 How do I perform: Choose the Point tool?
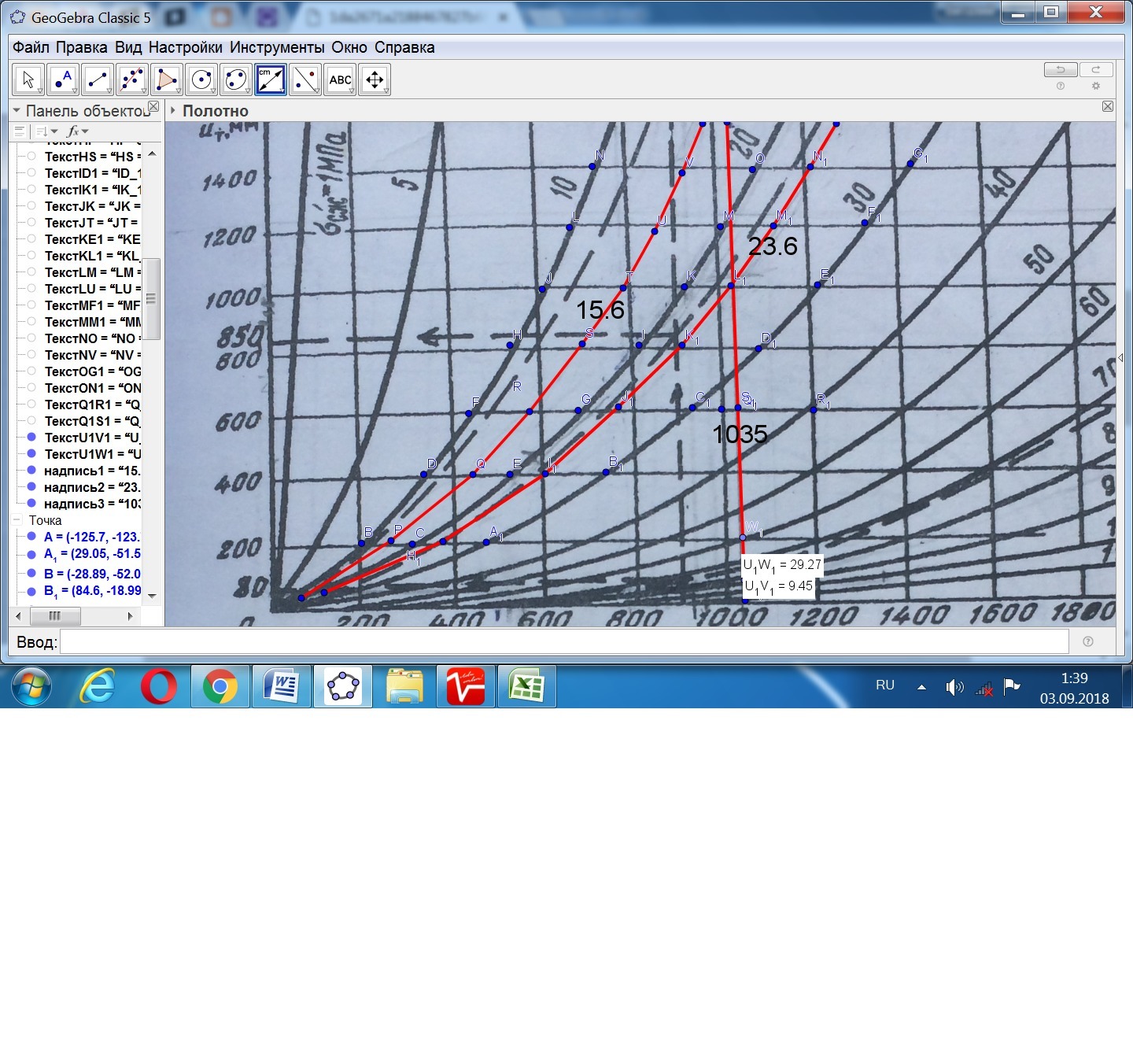[63, 79]
